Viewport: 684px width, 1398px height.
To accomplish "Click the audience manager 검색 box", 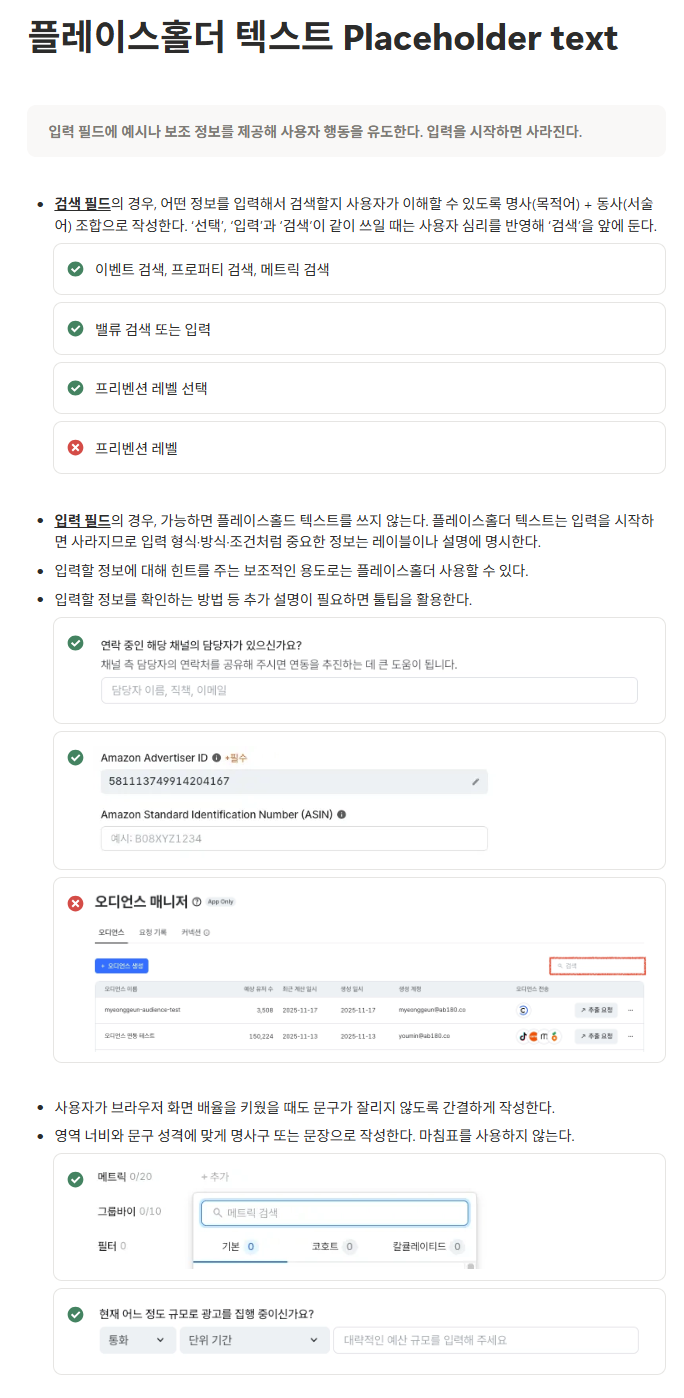I will (597, 966).
